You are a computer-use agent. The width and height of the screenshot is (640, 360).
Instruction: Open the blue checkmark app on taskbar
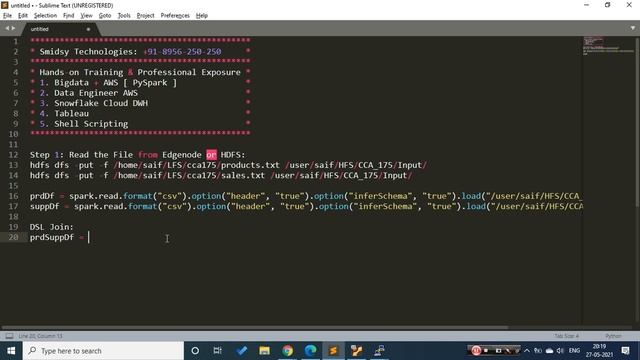pos(241,351)
